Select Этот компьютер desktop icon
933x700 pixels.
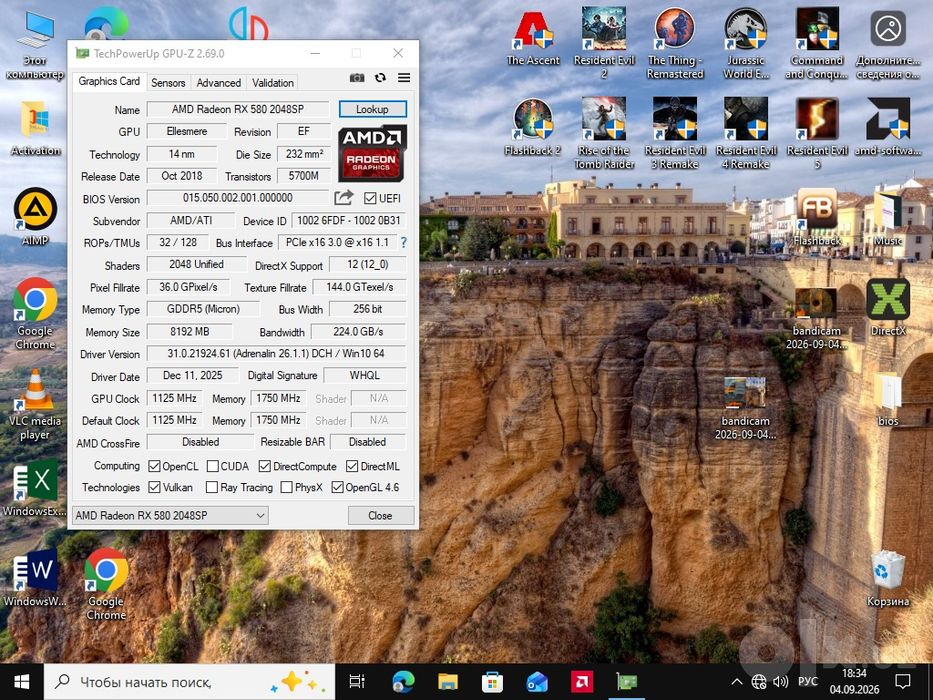[35, 45]
